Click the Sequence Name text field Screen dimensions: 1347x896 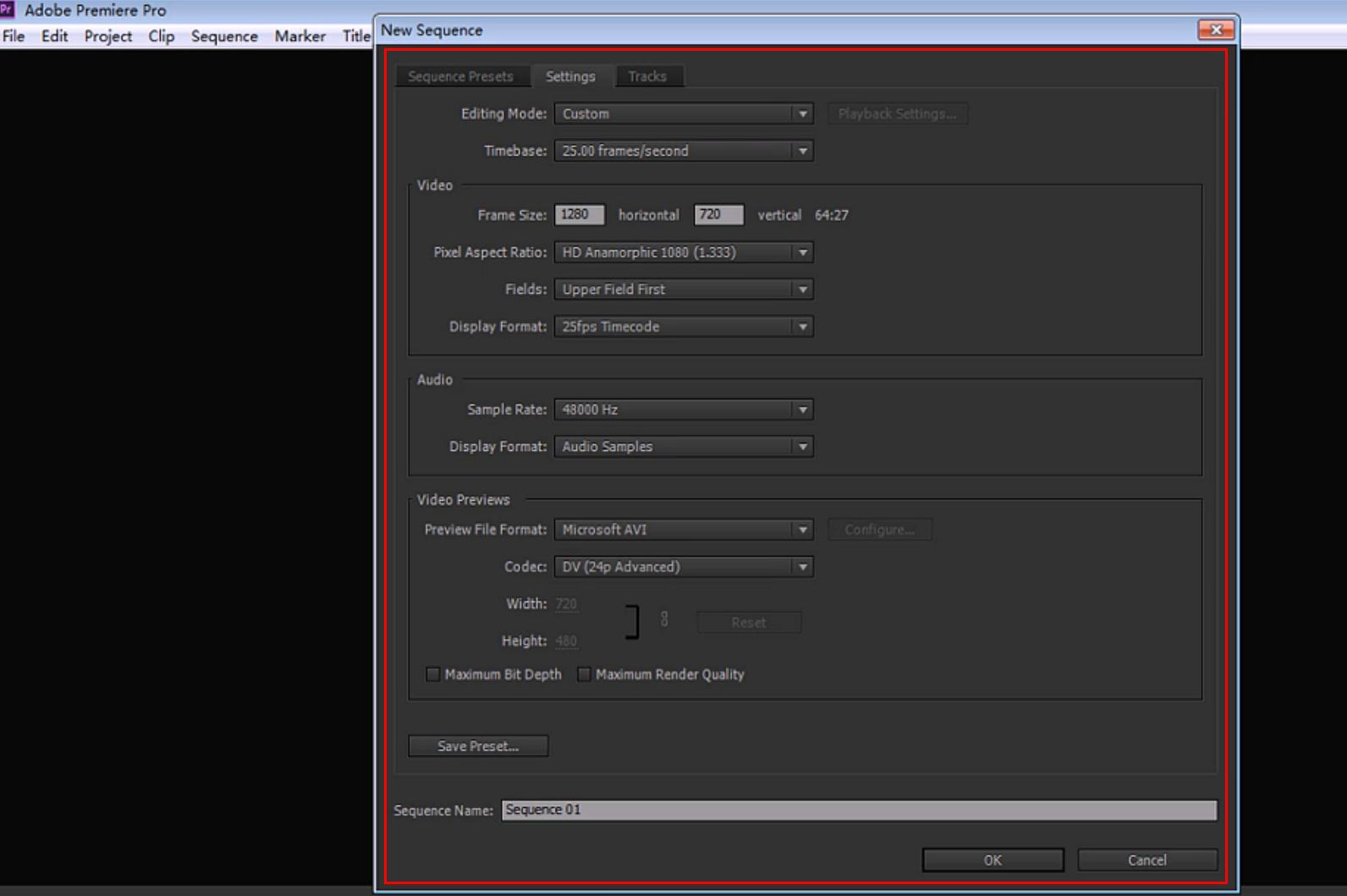pyautogui.click(x=858, y=810)
